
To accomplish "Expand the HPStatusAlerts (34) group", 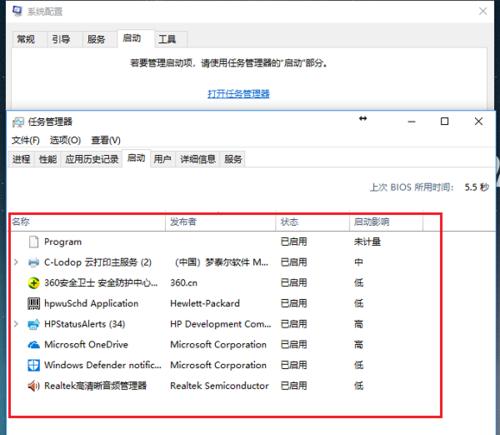I will click(16, 324).
